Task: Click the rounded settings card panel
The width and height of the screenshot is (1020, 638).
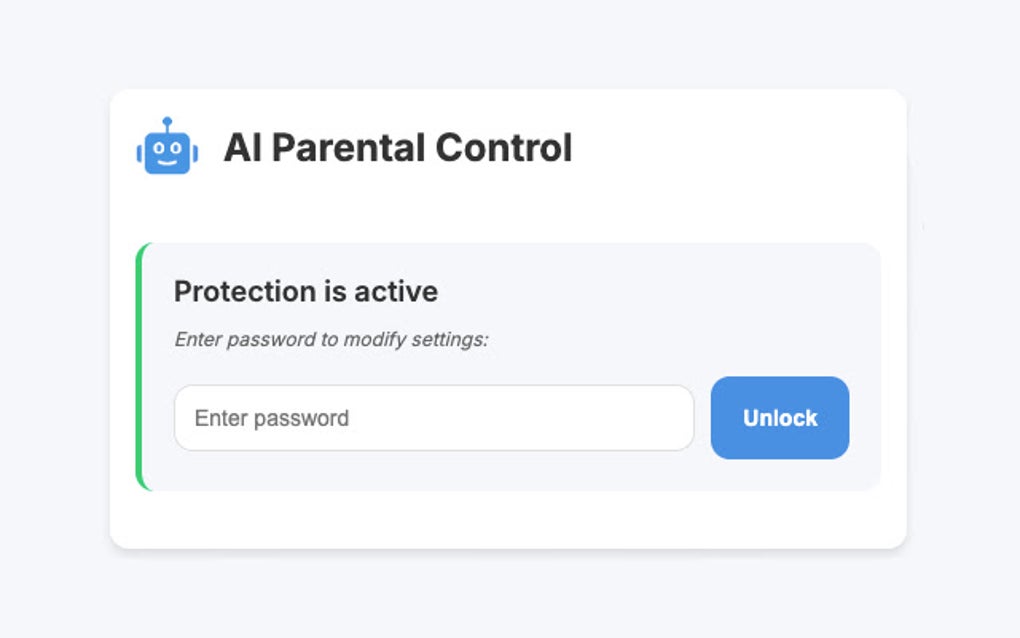Action: tap(510, 365)
